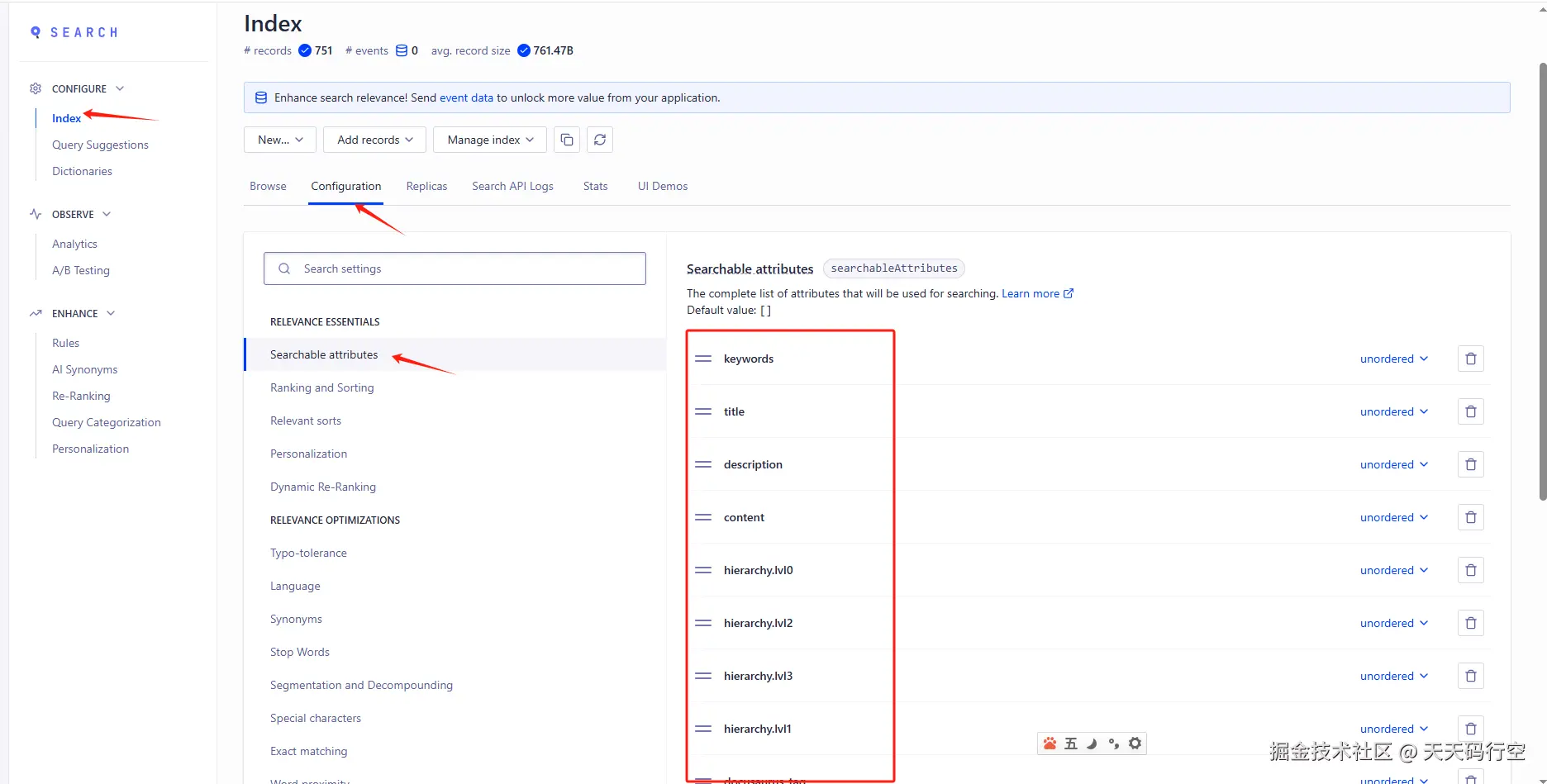Toggle the IME moon mode icon
The image size is (1547, 784).
coord(1092,744)
